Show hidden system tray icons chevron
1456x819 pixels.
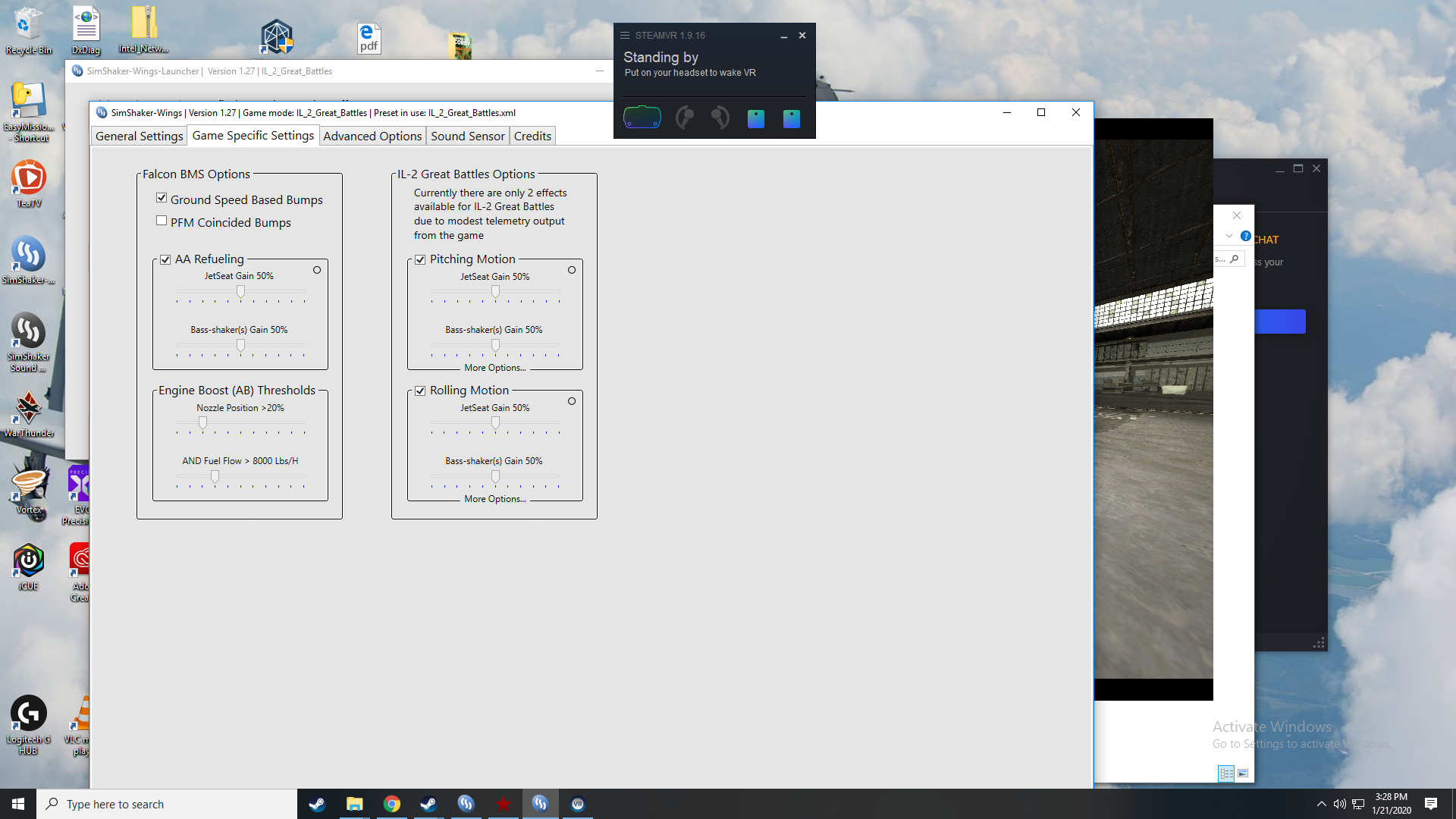pyautogui.click(x=1321, y=804)
